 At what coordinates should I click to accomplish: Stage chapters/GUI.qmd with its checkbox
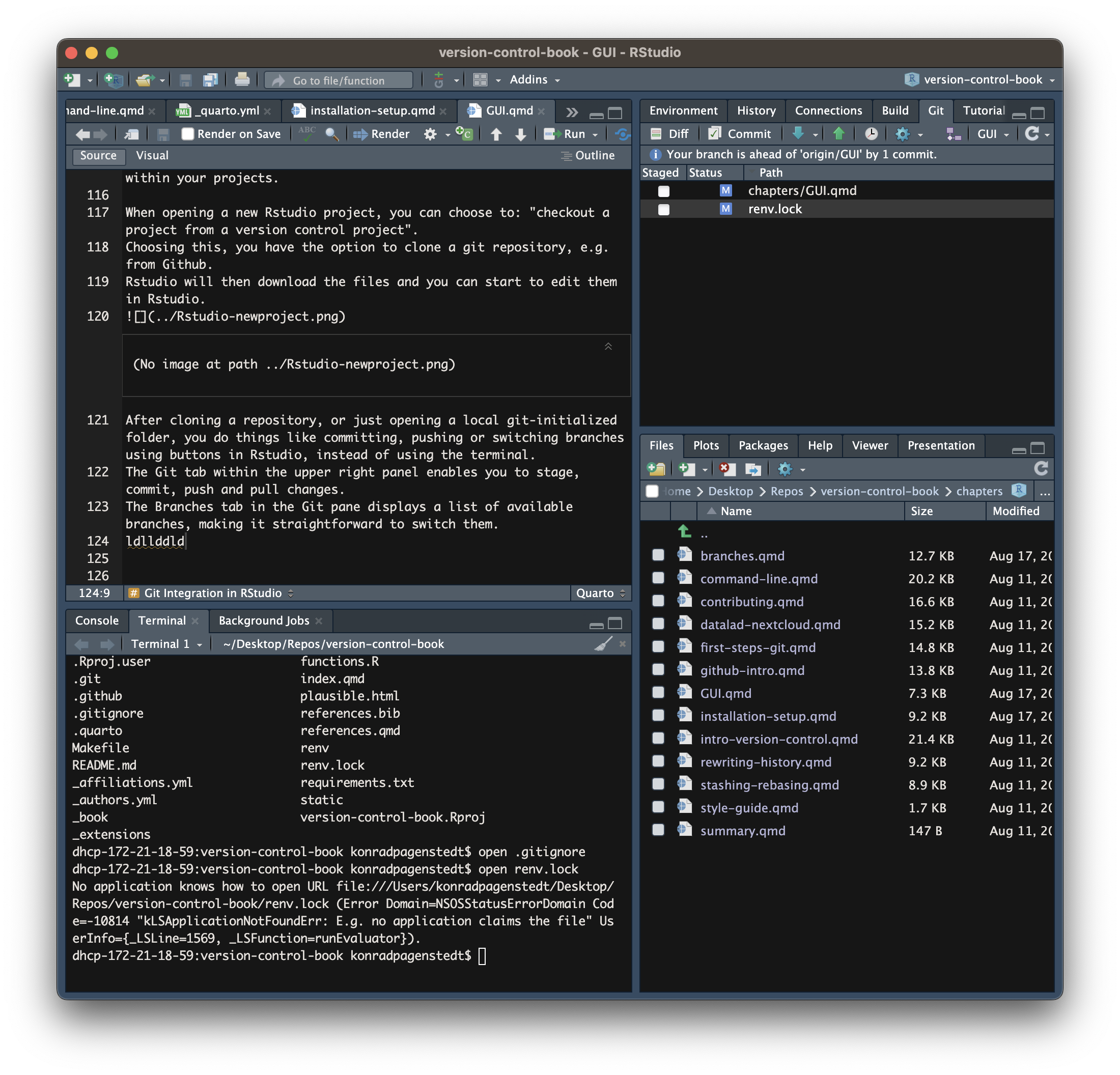click(x=663, y=191)
